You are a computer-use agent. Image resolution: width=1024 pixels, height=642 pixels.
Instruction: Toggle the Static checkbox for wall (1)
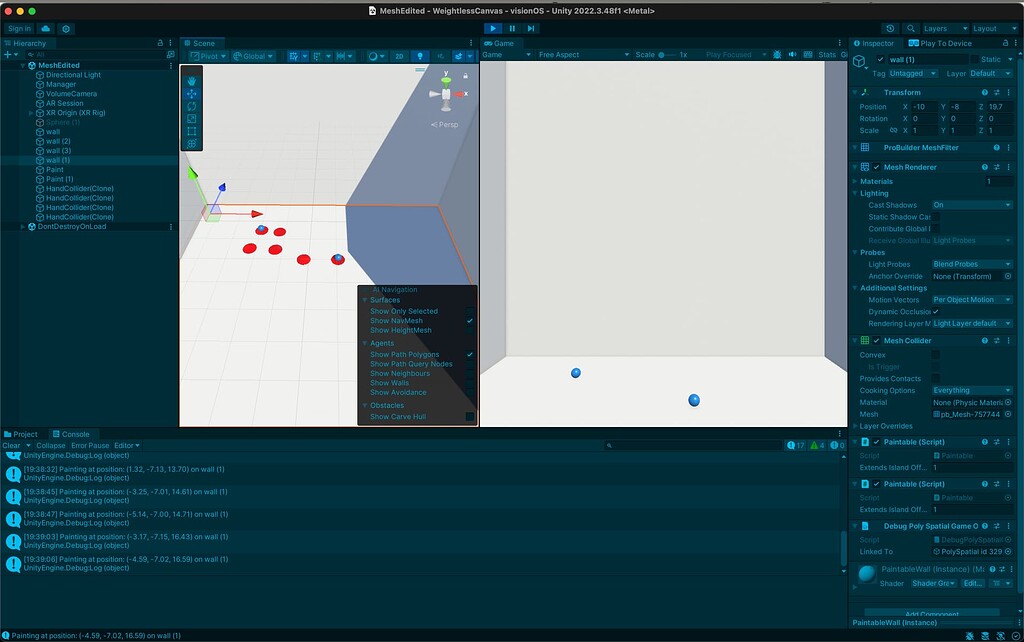click(x=975, y=59)
